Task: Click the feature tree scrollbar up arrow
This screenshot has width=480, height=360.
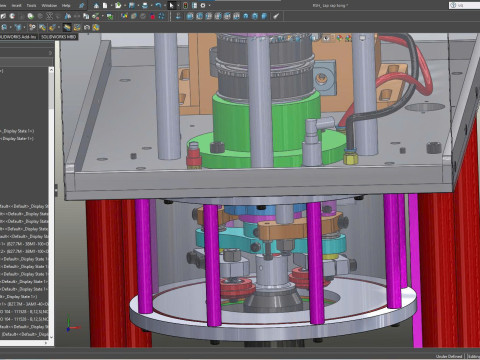Action: click(x=51, y=70)
